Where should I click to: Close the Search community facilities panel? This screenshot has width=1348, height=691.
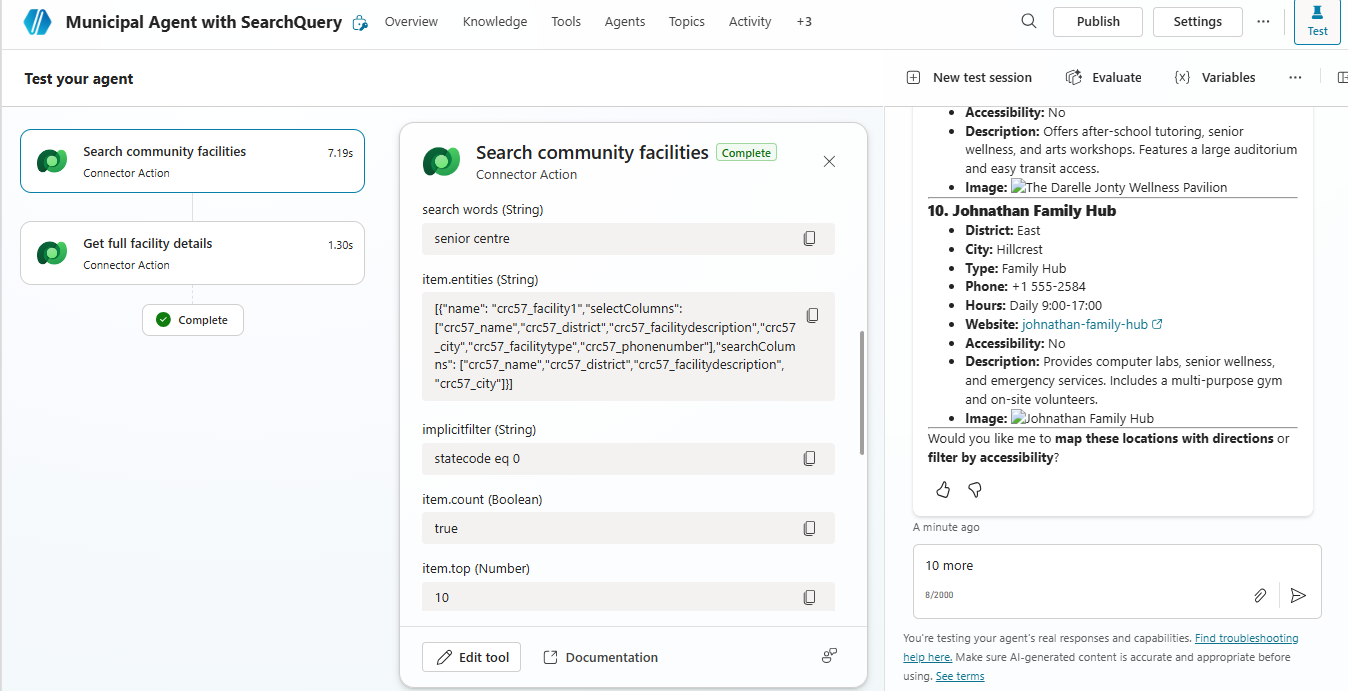(829, 162)
